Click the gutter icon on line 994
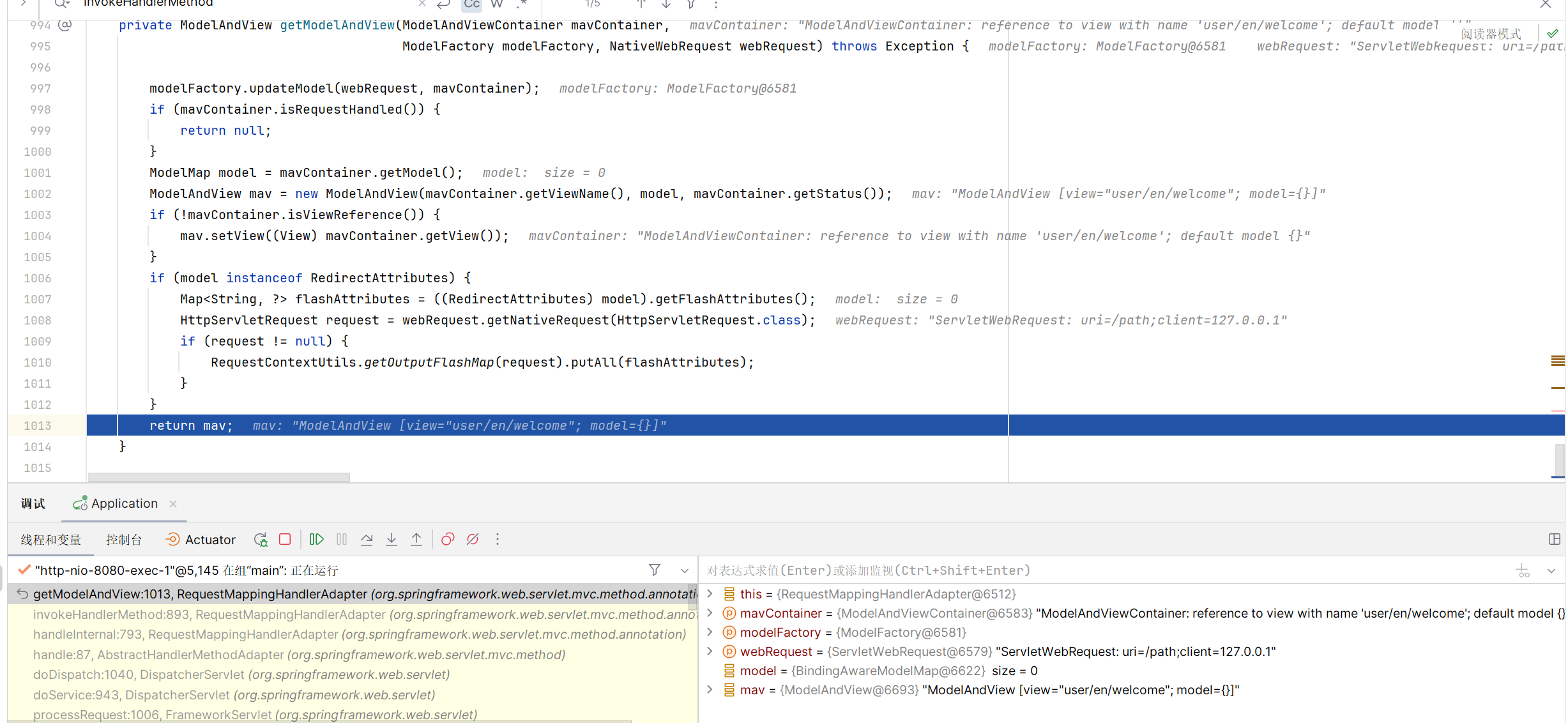The image size is (1568, 723). coord(65,25)
